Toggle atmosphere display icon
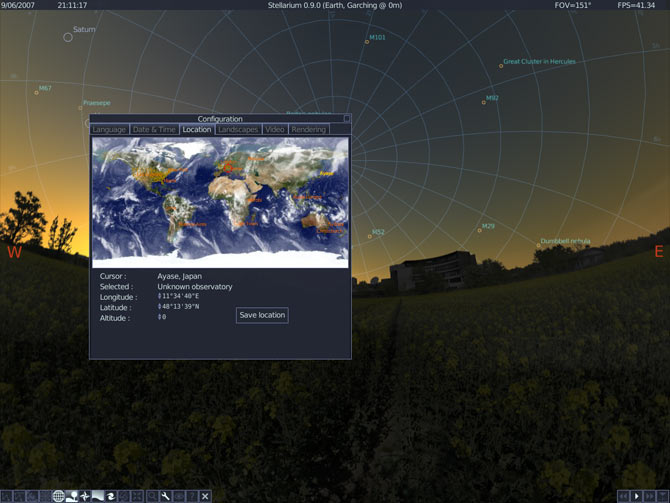 tap(98, 496)
